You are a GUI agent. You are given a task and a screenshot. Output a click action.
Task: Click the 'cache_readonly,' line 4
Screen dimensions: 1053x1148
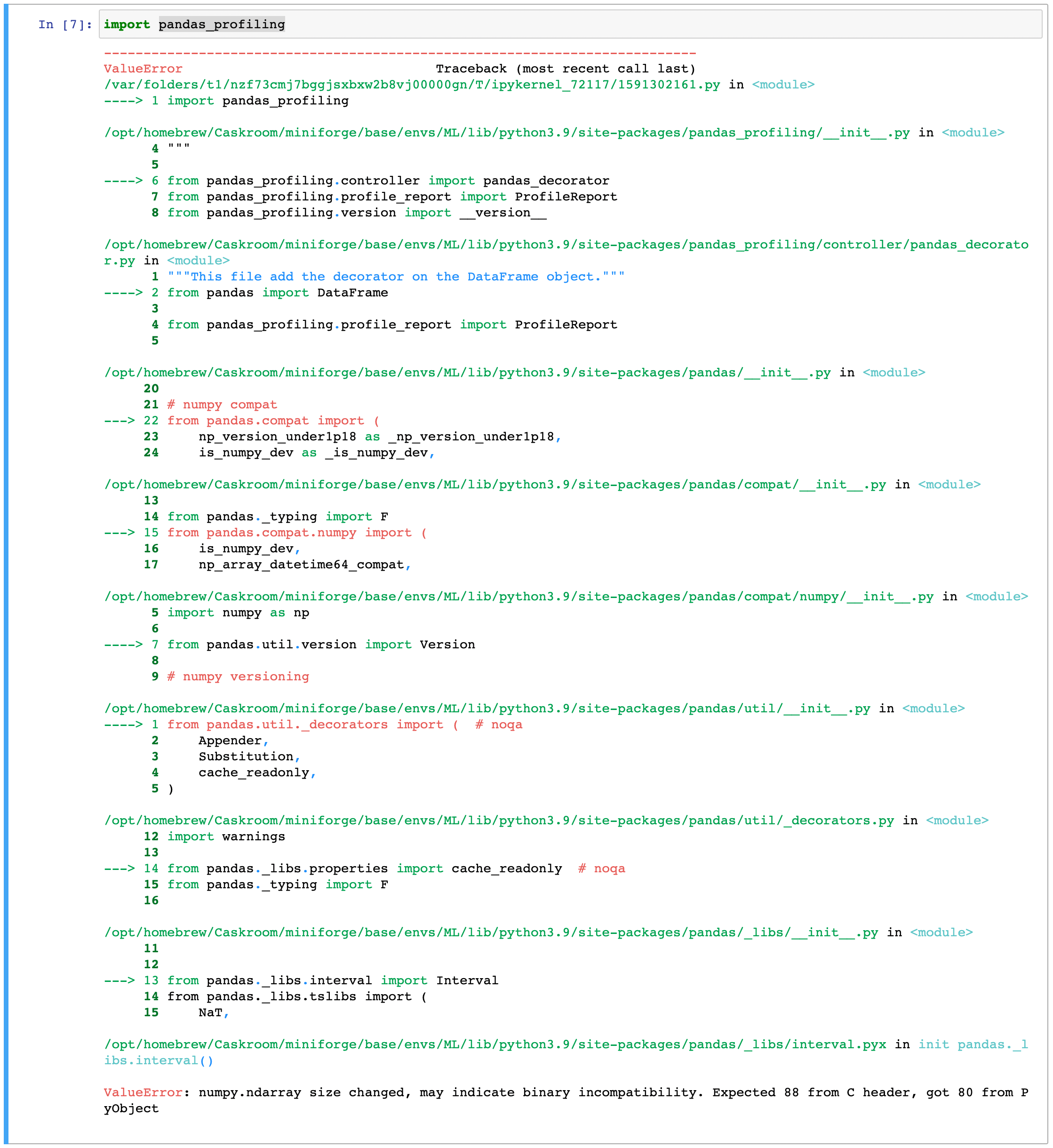[x=257, y=773]
